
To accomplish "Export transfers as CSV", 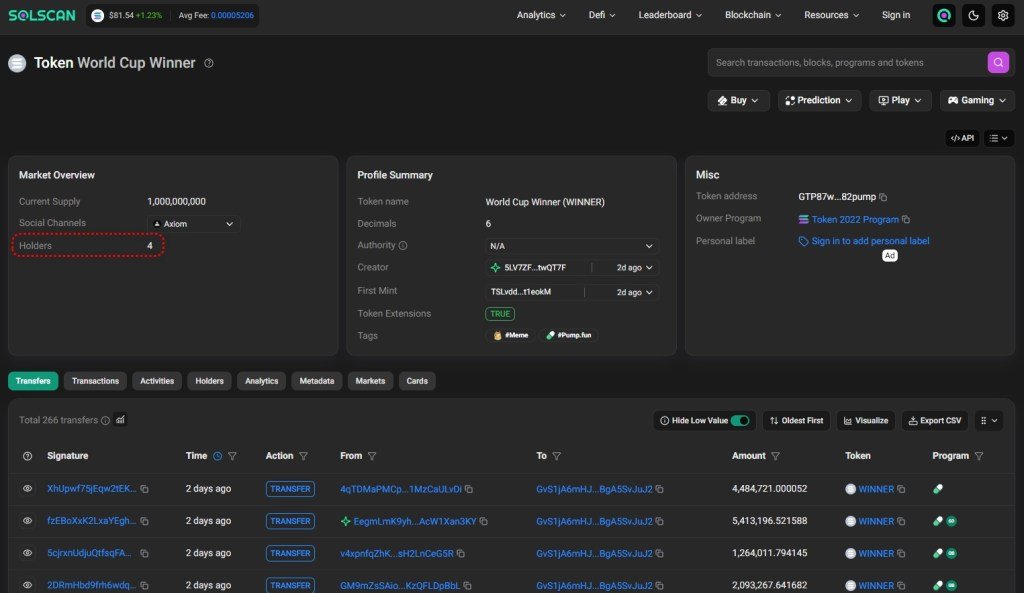I will click(935, 421).
